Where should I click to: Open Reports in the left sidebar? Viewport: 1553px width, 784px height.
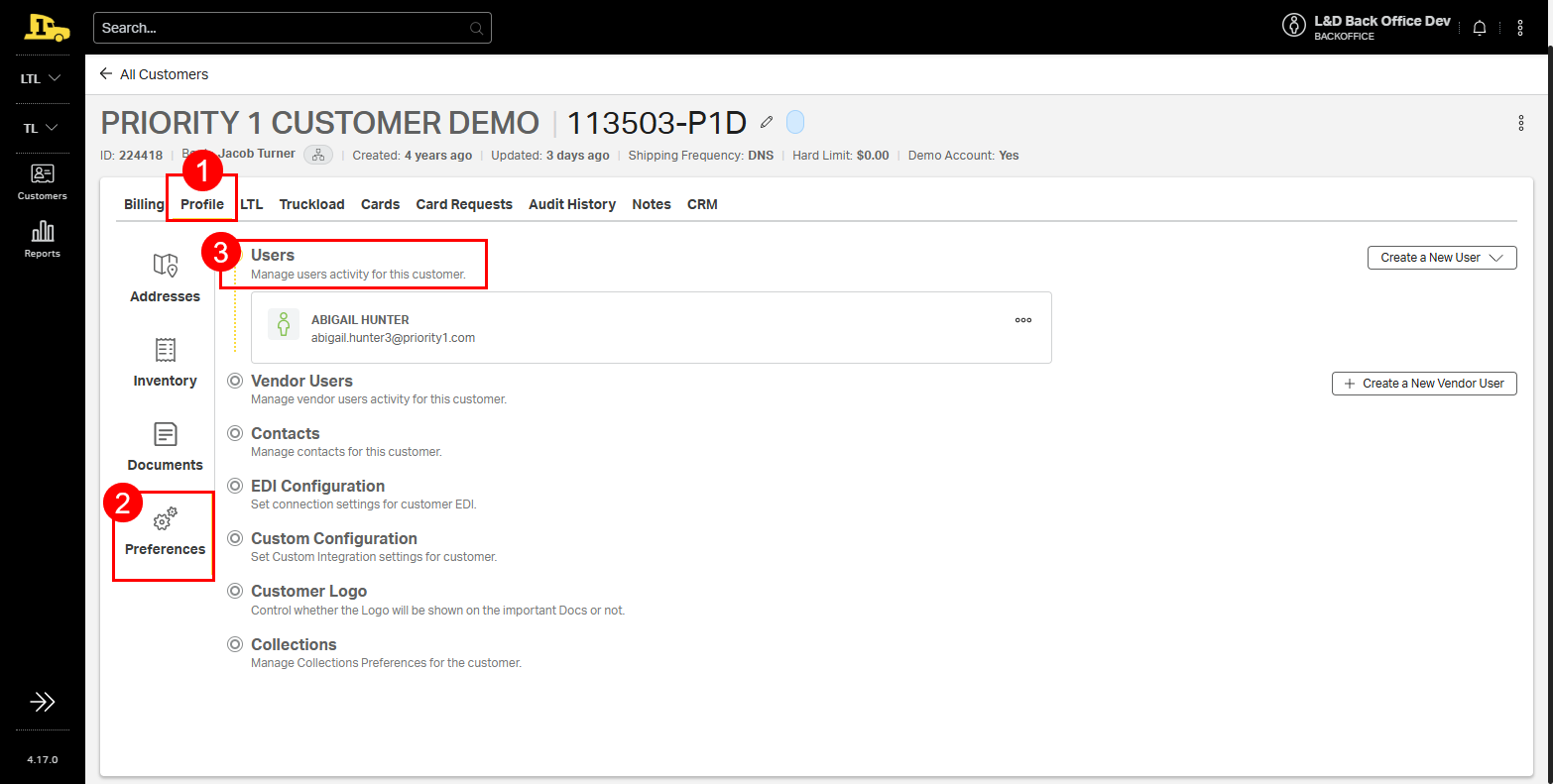point(43,239)
